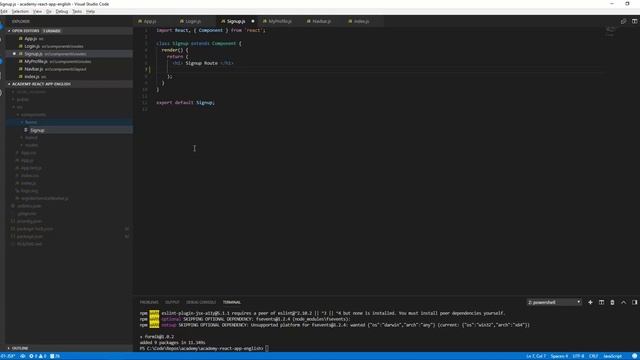Screen dimensions: 640x360
Task: Create a new terminal with plus icon
Action: (x=590, y=302)
